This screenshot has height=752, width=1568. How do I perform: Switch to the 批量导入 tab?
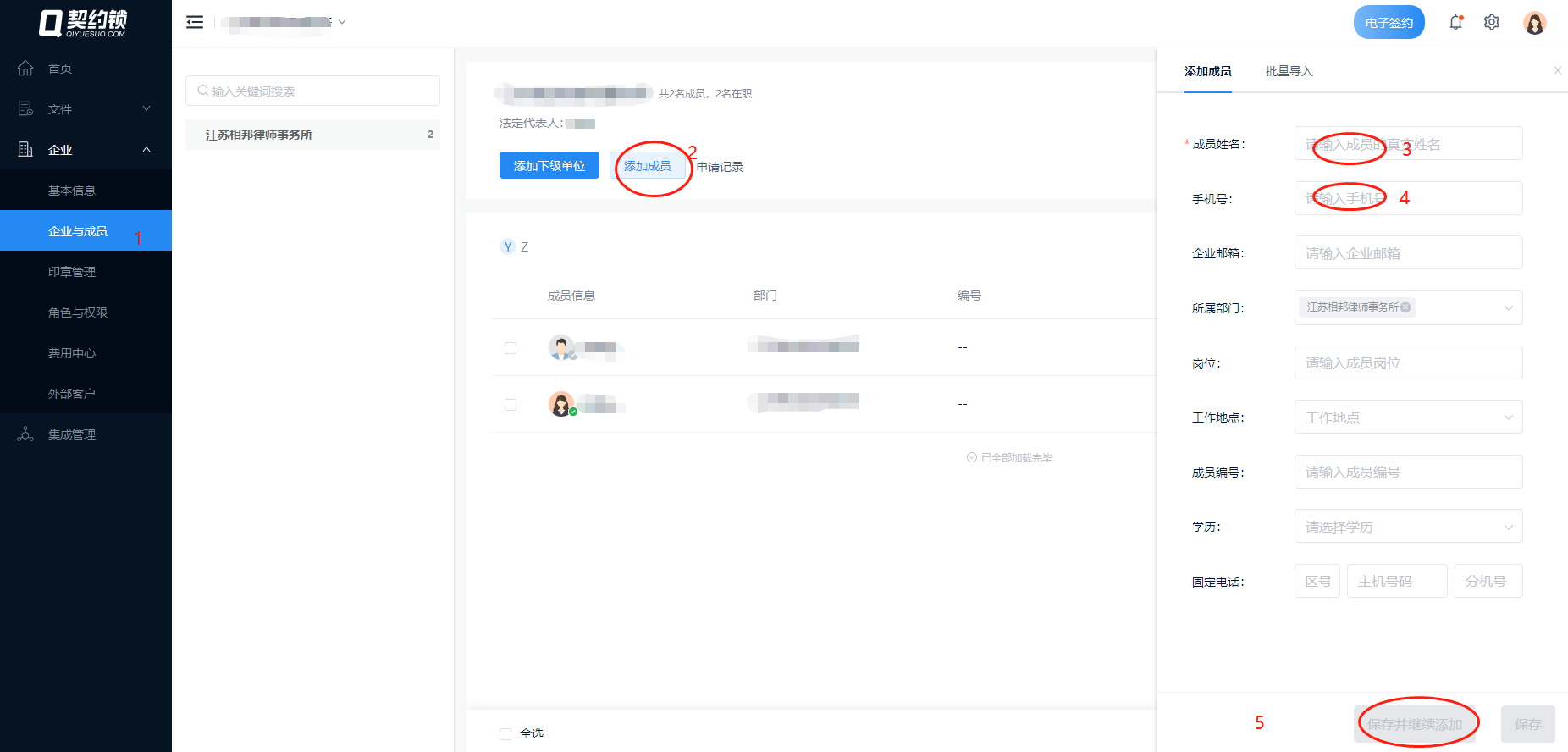(1289, 71)
